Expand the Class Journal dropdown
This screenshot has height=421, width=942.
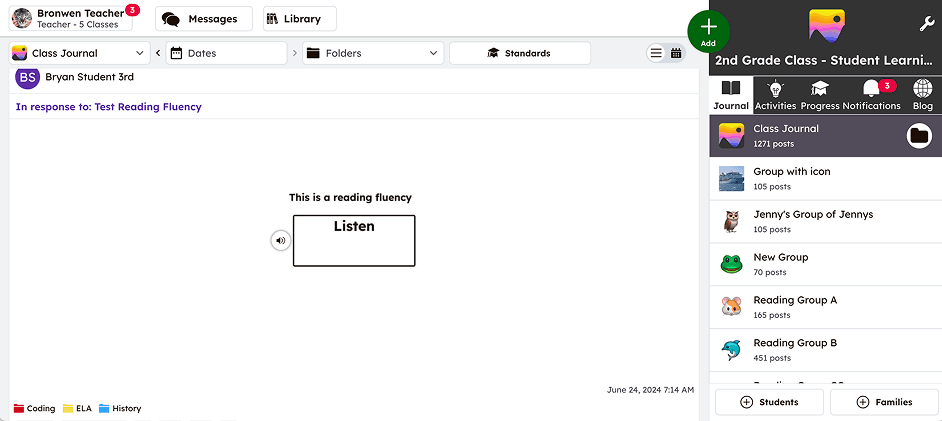tap(78, 53)
